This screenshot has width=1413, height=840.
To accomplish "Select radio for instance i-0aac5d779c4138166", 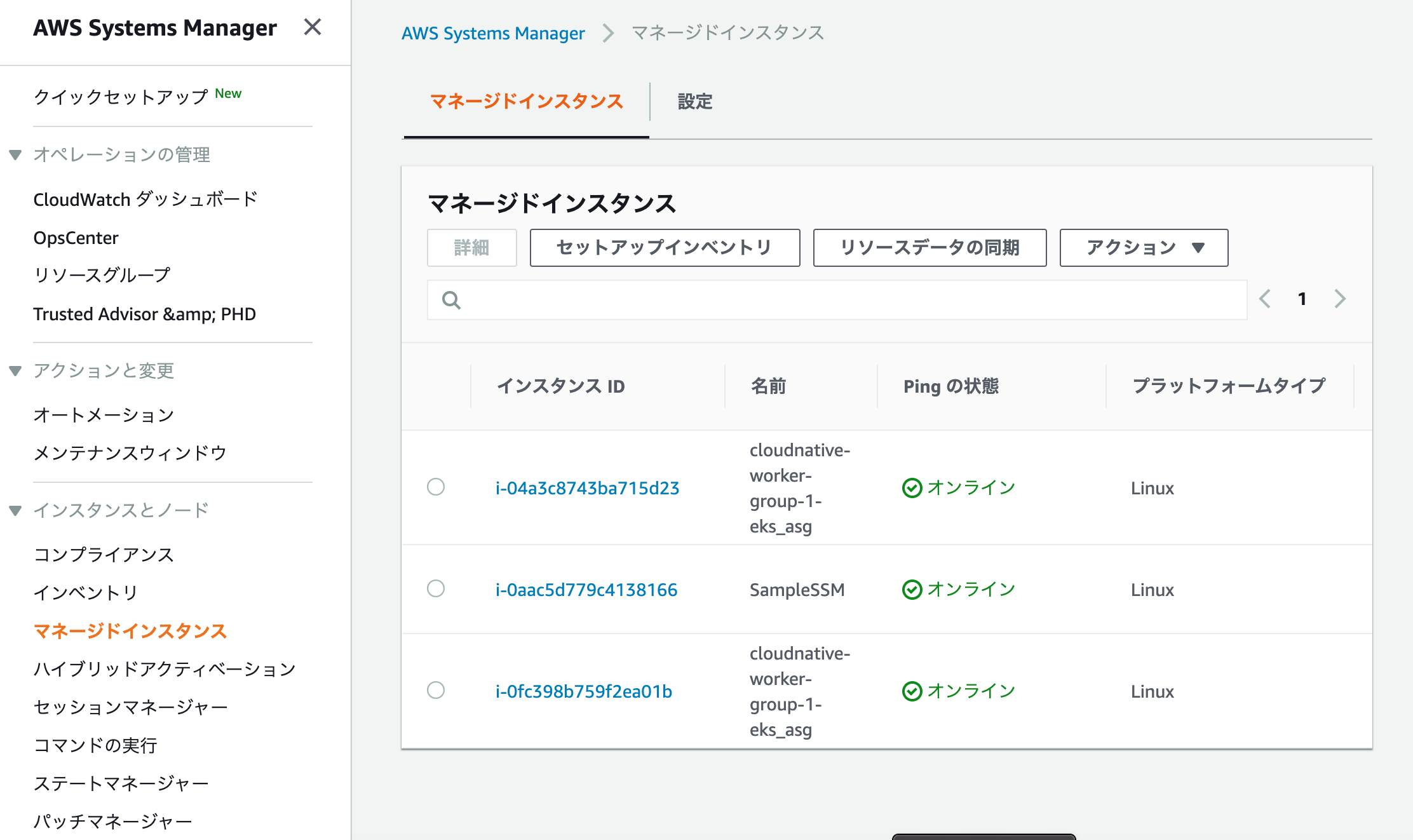I will pos(436,588).
